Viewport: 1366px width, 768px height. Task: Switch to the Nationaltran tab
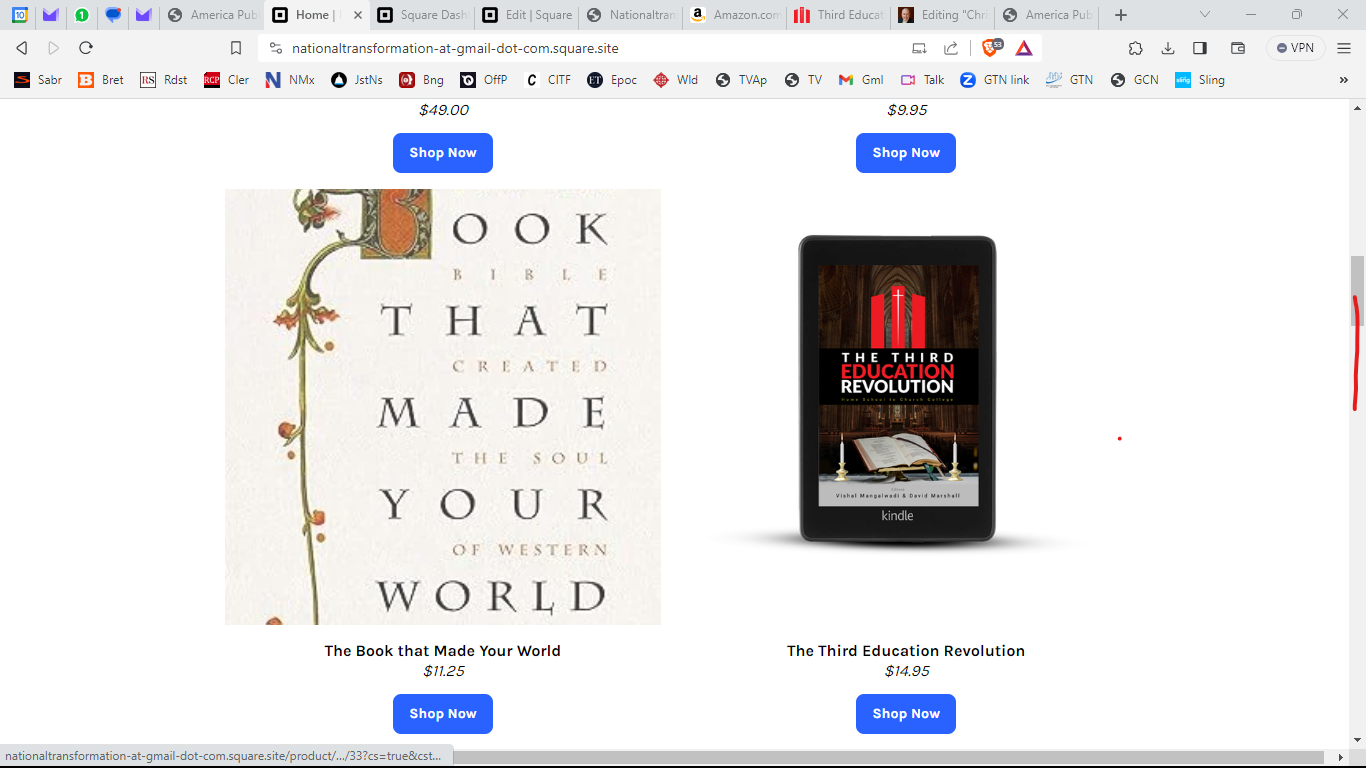pyautogui.click(x=631, y=15)
